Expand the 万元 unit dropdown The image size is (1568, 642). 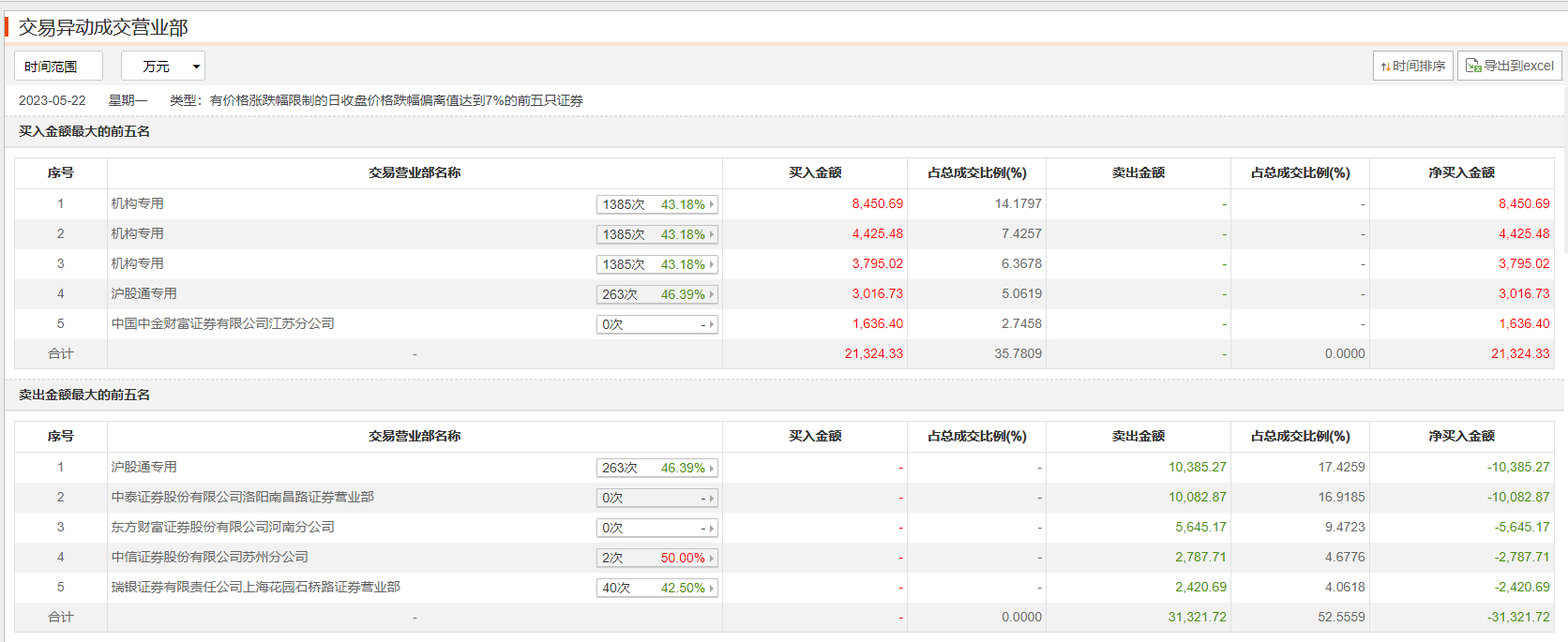[x=163, y=67]
